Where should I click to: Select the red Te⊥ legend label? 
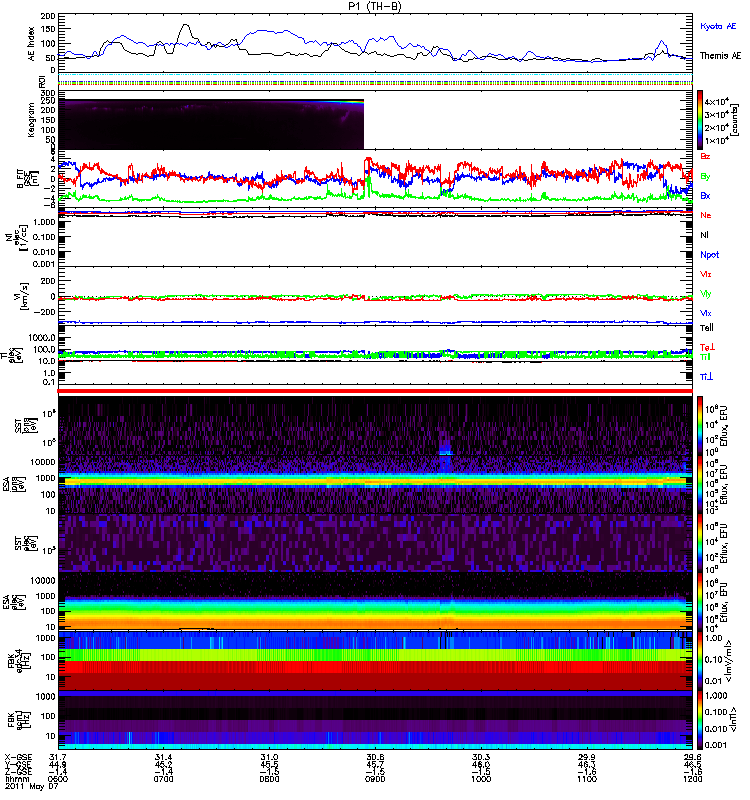[x=707, y=347]
